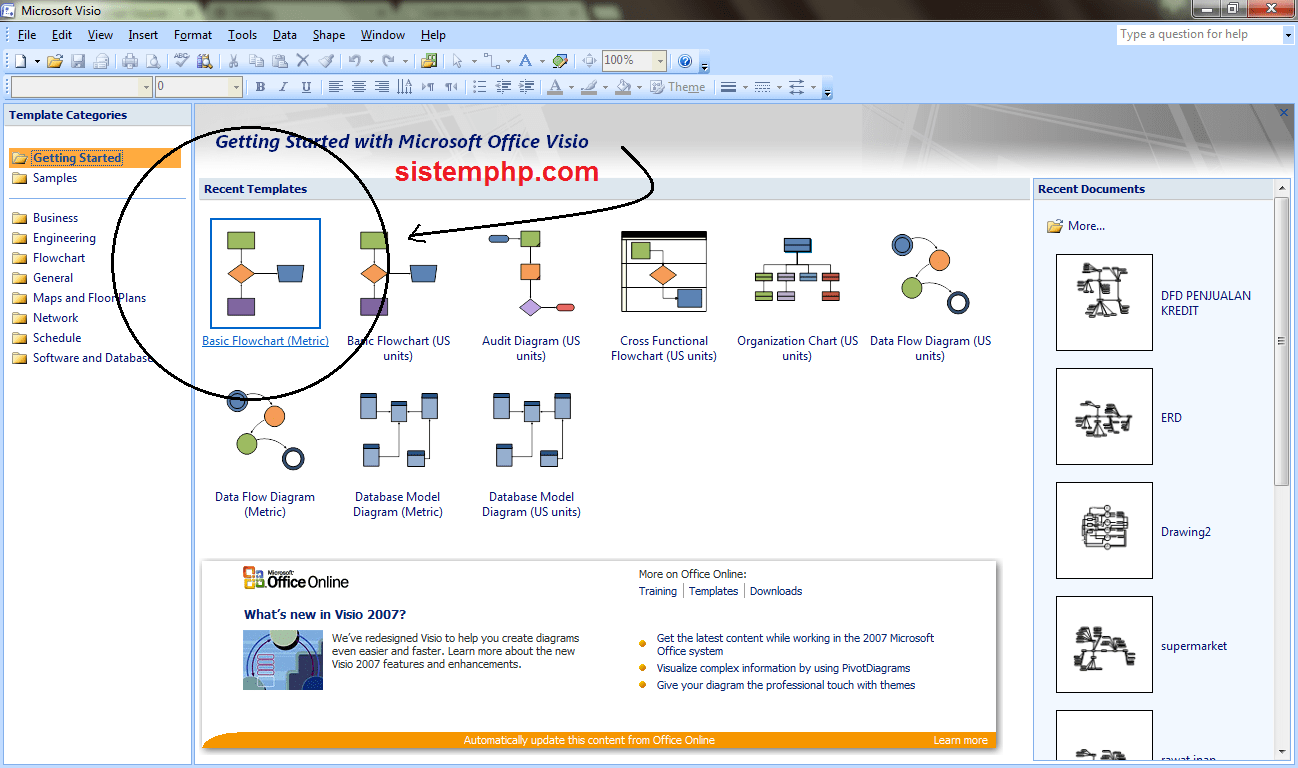Image resolution: width=1298 pixels, height=768 pixels.
Task: Open the font name dropdown
Action: point(145,87)
